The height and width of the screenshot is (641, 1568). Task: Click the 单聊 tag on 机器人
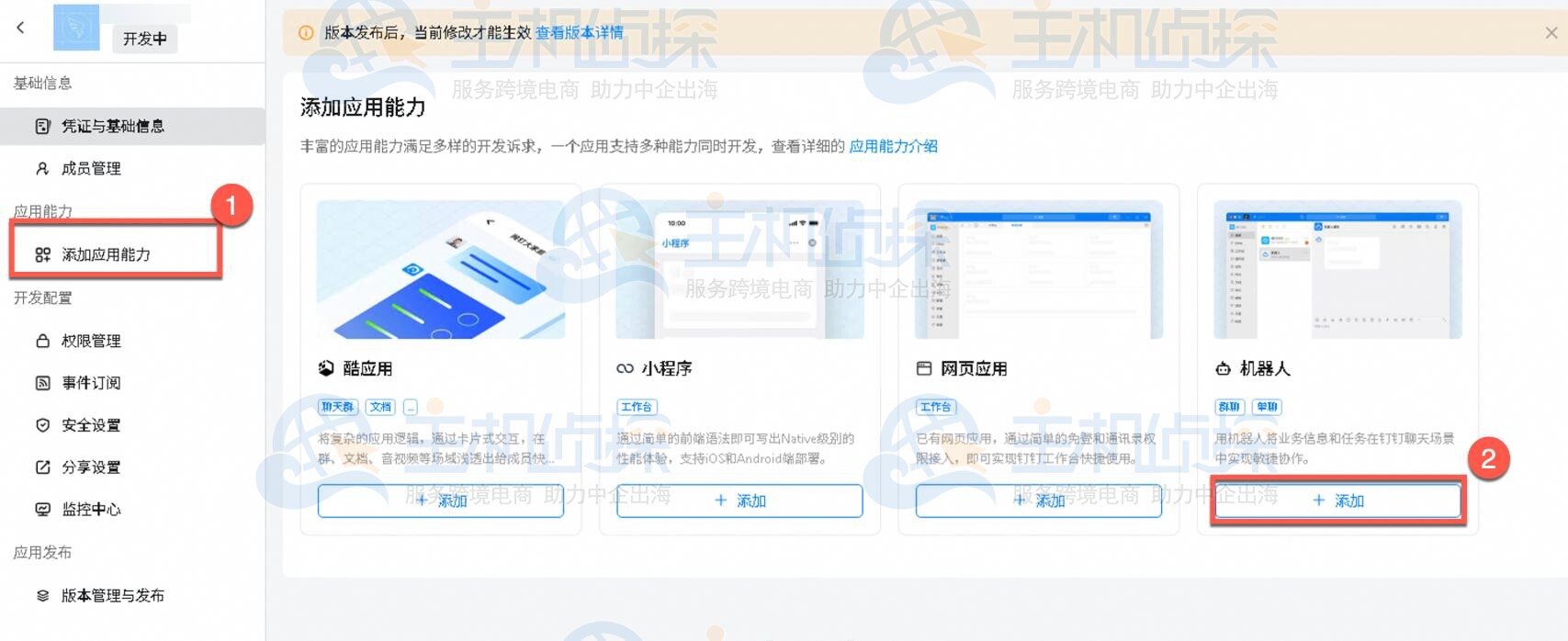coord(1268,407)
